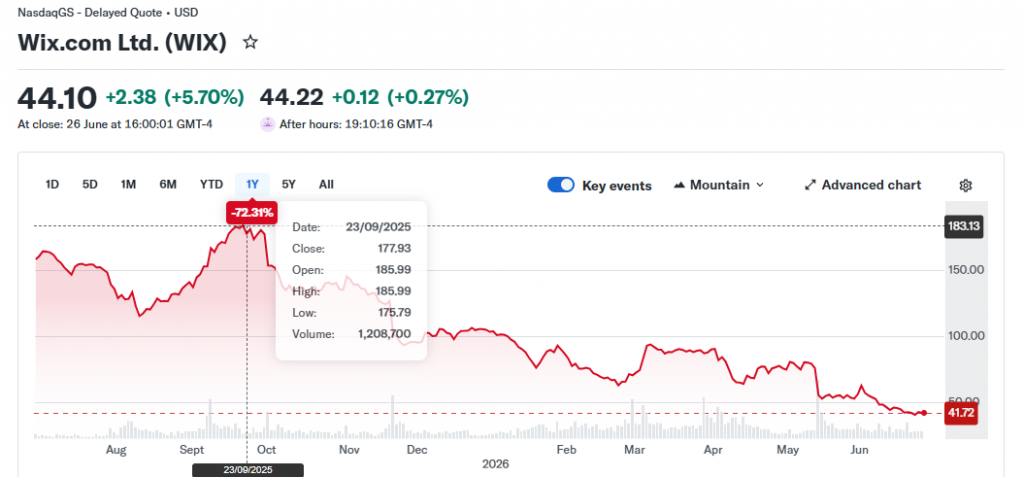The height and width of the screenshot is (477, 1024).
Task: Click the Mountain chart type icon
Action: pyautogui.click(x=679, y=185)
